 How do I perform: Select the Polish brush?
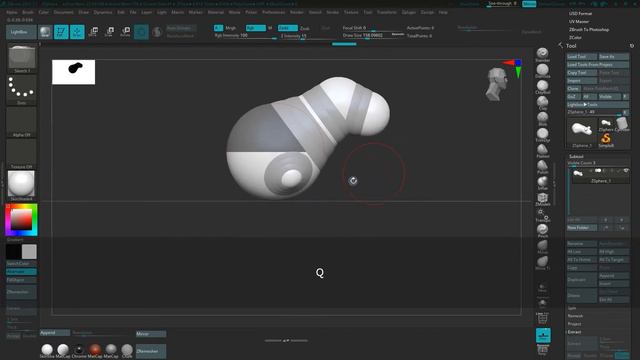point(542,166)
